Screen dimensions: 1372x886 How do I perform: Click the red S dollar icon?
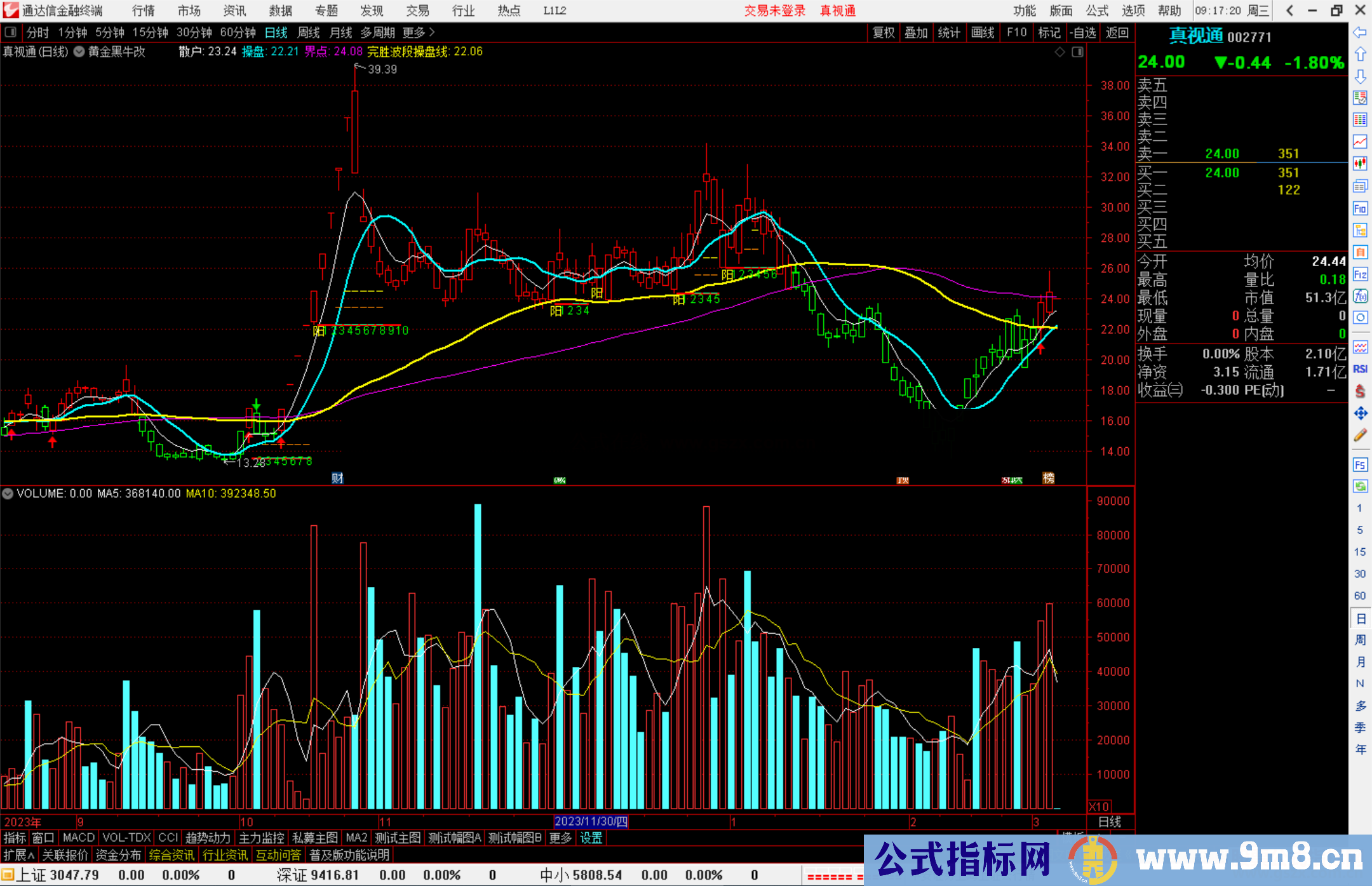click(x=1360, y=391)
